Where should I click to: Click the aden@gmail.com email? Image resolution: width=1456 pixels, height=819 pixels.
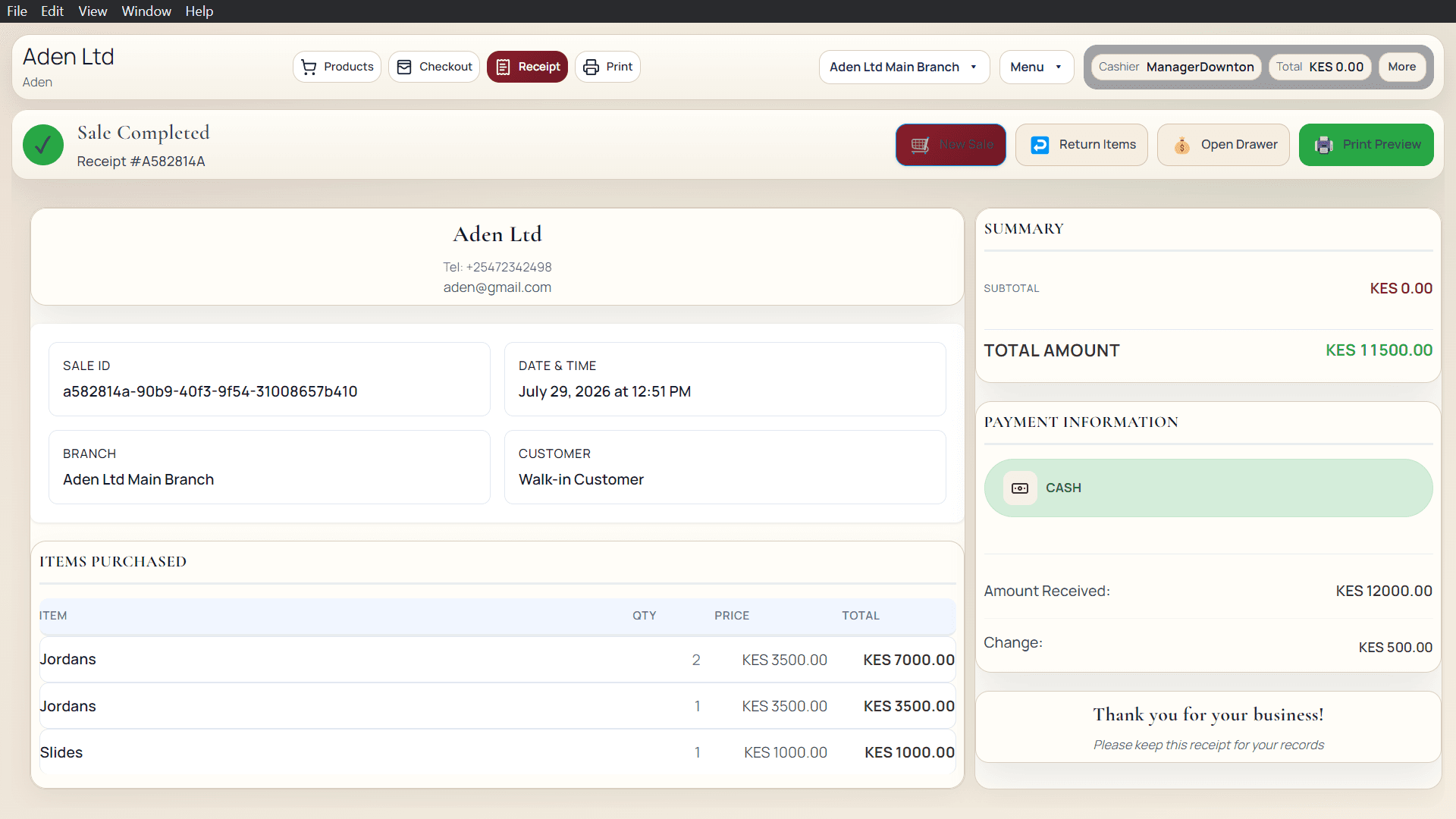(x=497, y=287)
